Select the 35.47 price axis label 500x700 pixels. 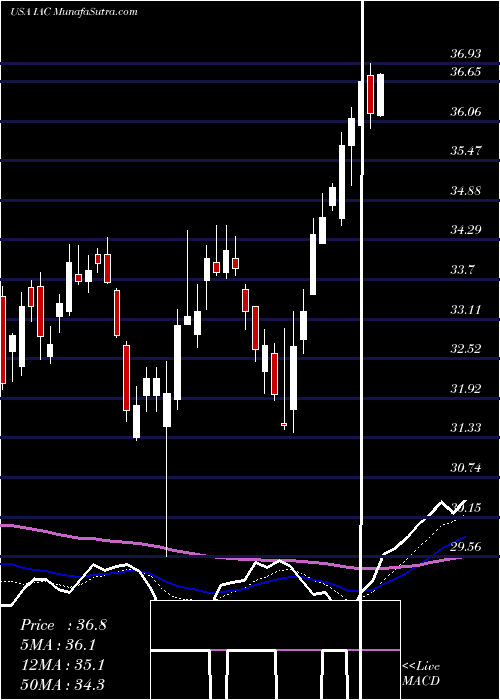(466, 151)
